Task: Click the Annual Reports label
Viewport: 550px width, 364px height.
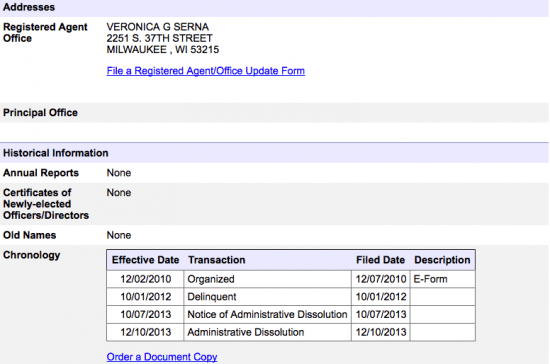Action: (41, 173)
